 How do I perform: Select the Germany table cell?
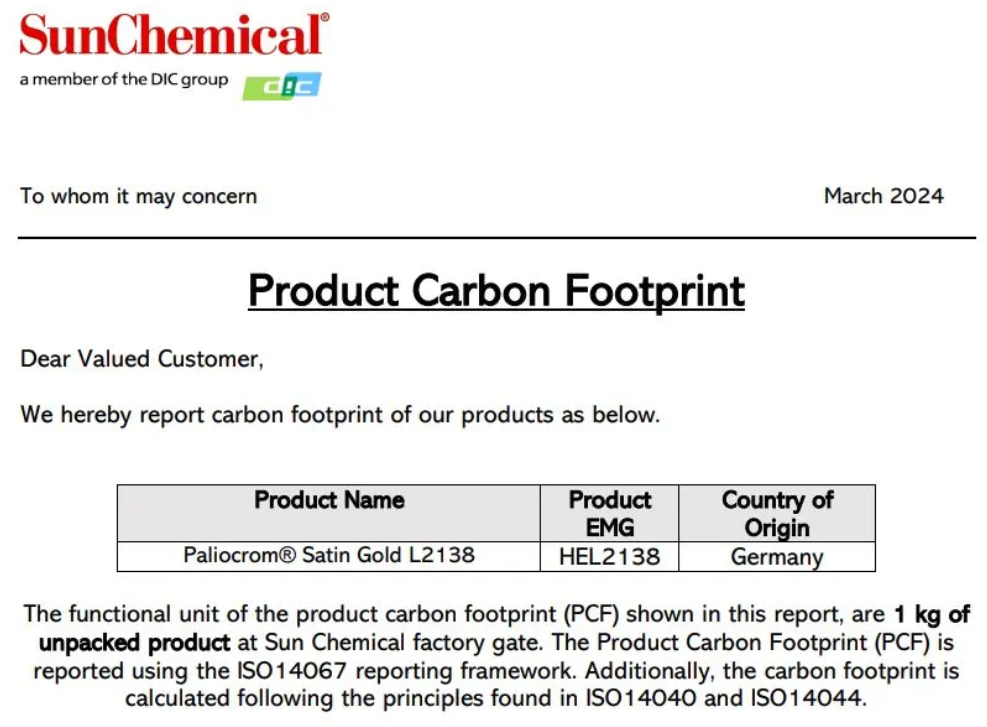tap(777, 556)
